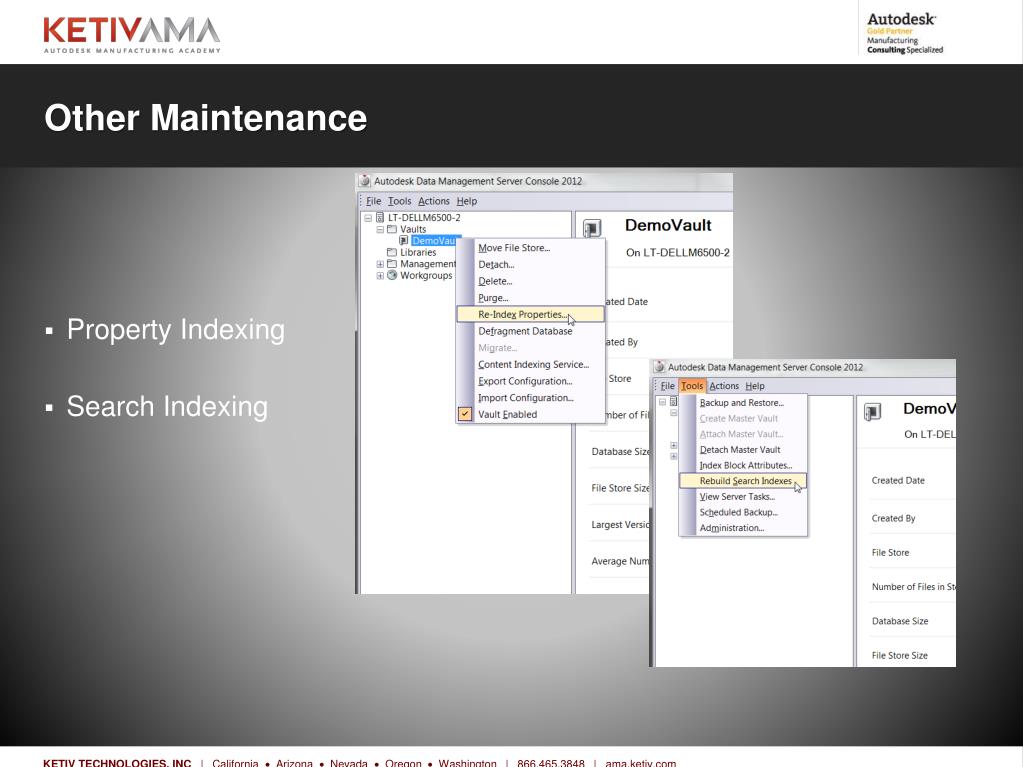Click the KETIV AMA logo
Viewport: 1023px width, 767px height.
pyautogui.click(x=132, y=35)
